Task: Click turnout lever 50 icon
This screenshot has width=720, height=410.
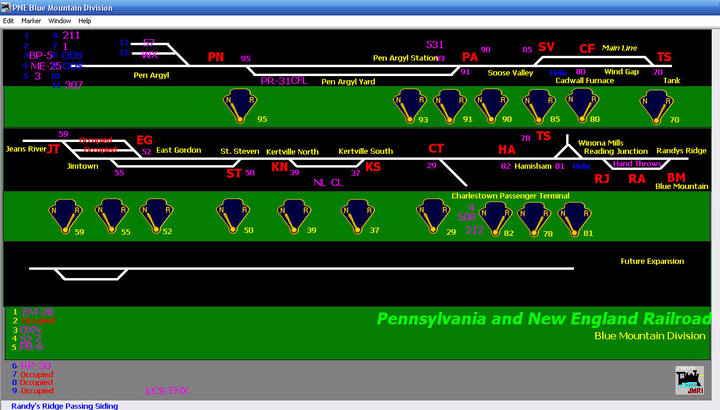Action: [x=233, y=216]
